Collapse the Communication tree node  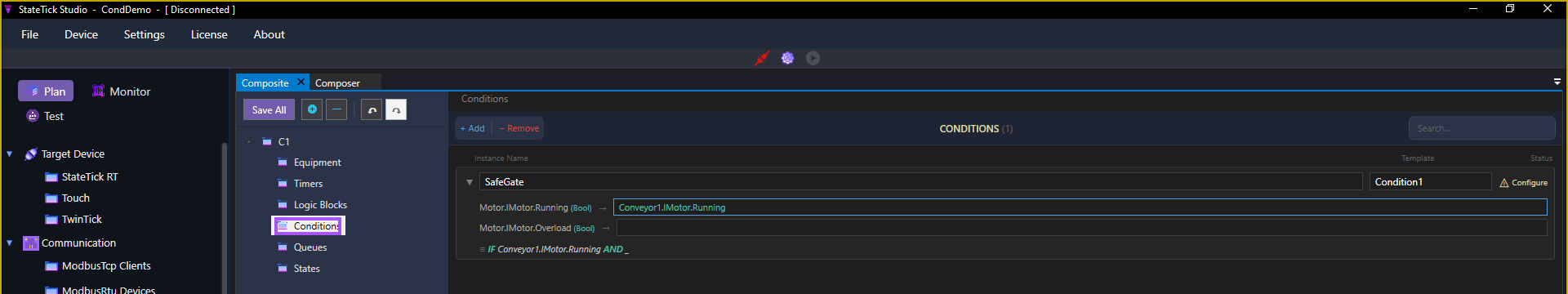(10, 243)
